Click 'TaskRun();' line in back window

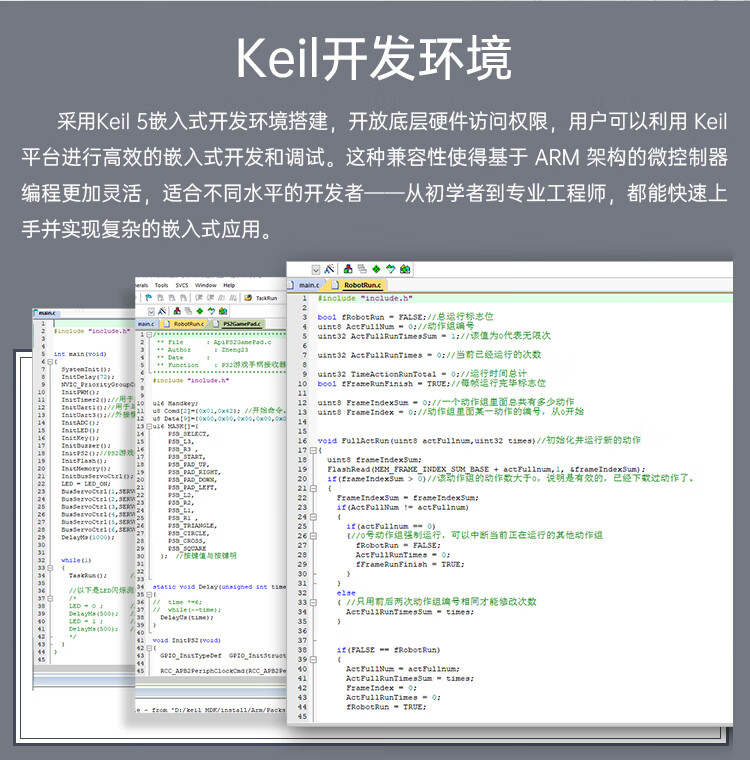click(88, 575)
